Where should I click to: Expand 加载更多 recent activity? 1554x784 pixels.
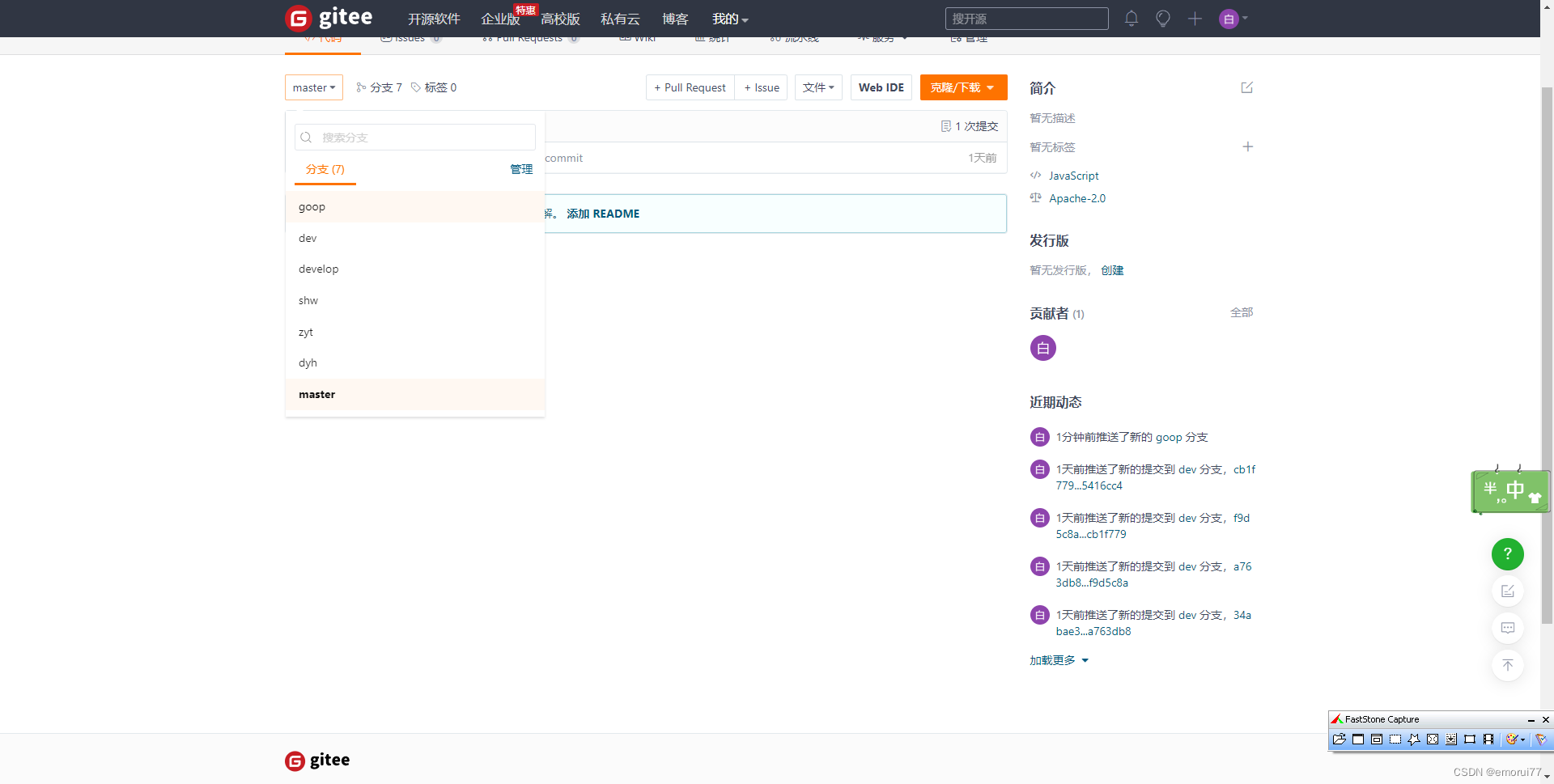click(x=1059, y=660)
